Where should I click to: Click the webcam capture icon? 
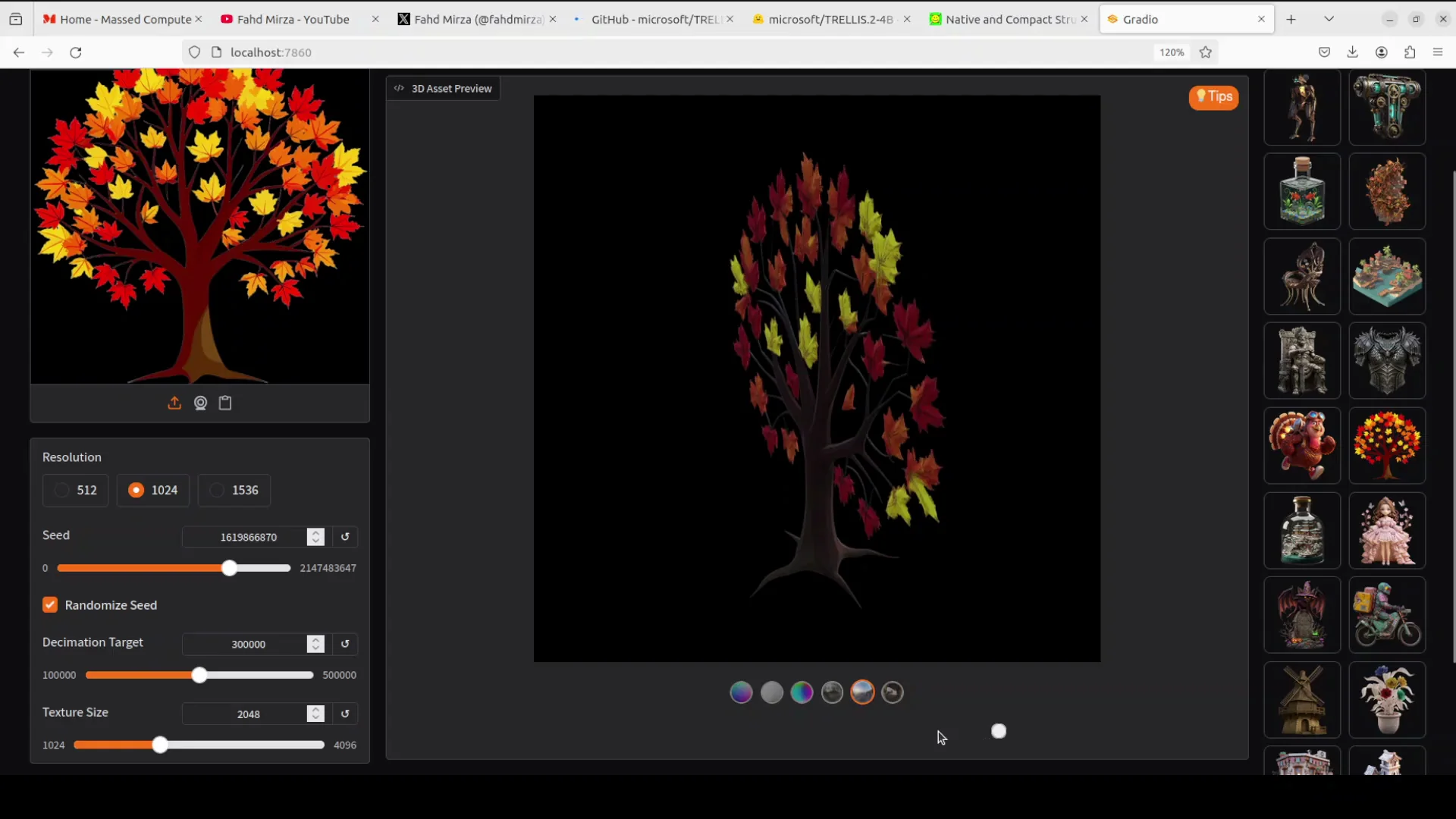coord(200,403)
